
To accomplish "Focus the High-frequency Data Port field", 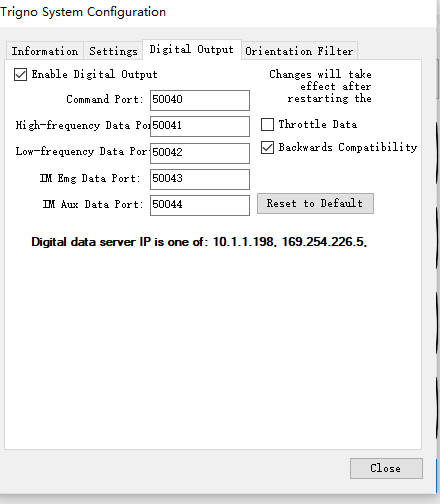I will 200,126.
